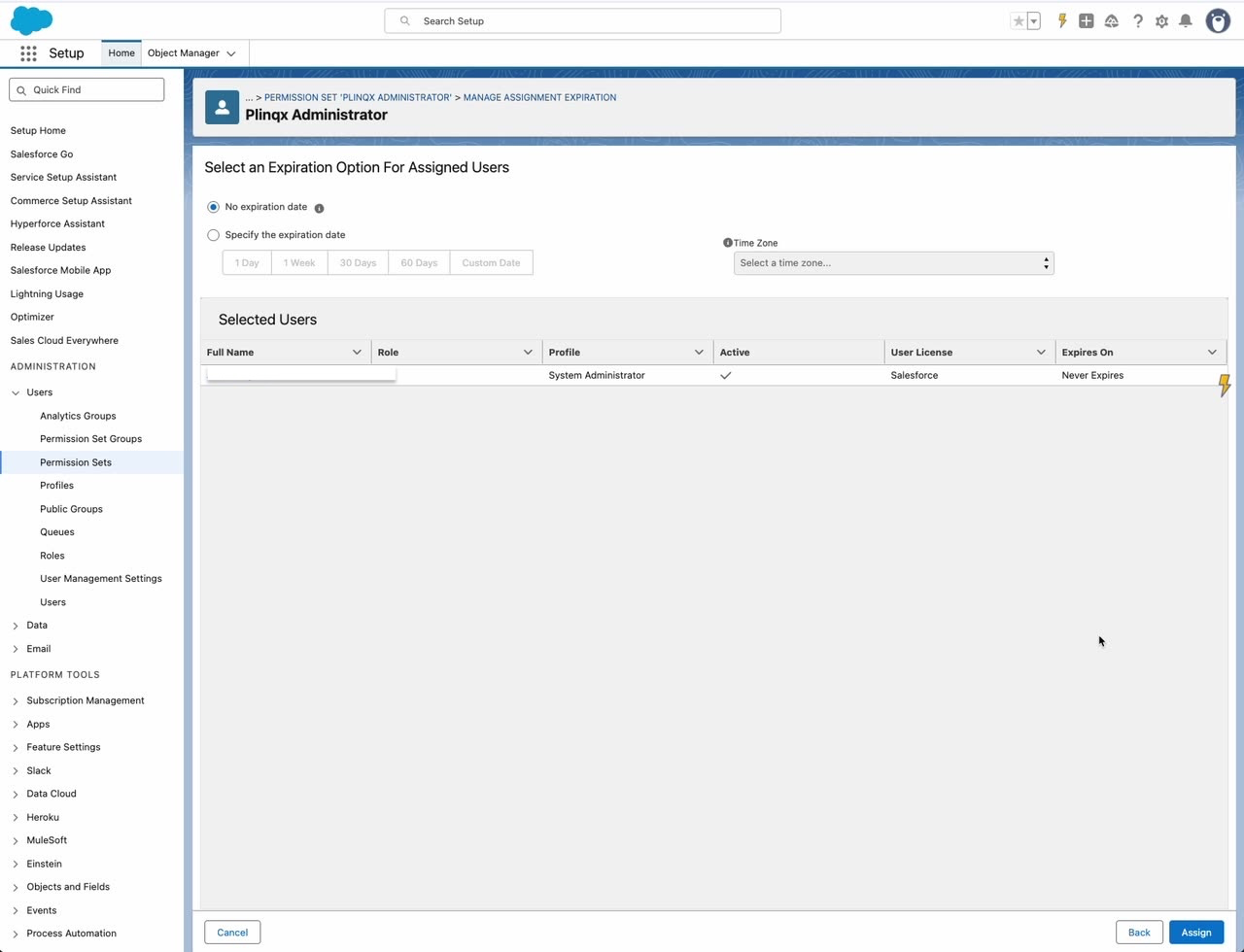The width and height of the screenshot is (1244, 952).
Task: Choose the 60 Days expiration button
Action: (x=419, y=262)
